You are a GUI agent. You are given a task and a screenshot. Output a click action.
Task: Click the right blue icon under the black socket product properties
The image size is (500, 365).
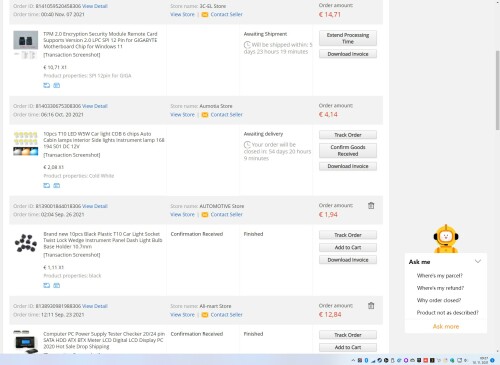point(57,285)
